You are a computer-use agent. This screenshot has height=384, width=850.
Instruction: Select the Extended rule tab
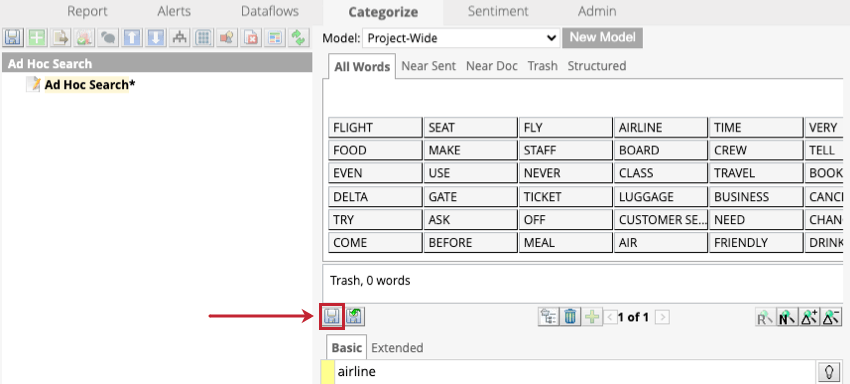397,348
